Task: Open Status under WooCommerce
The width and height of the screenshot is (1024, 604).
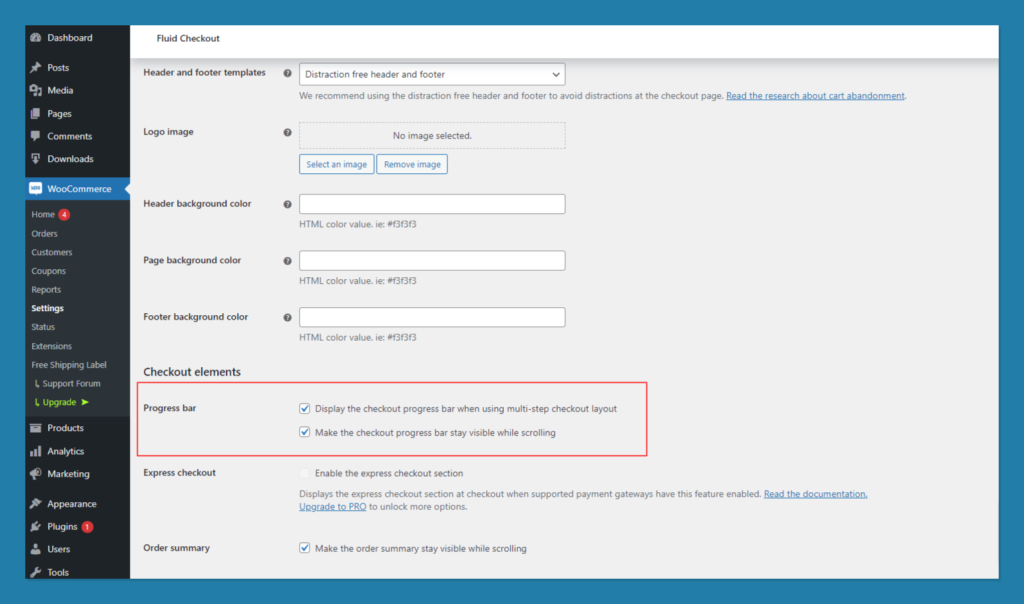Action: tap(43, 326)
